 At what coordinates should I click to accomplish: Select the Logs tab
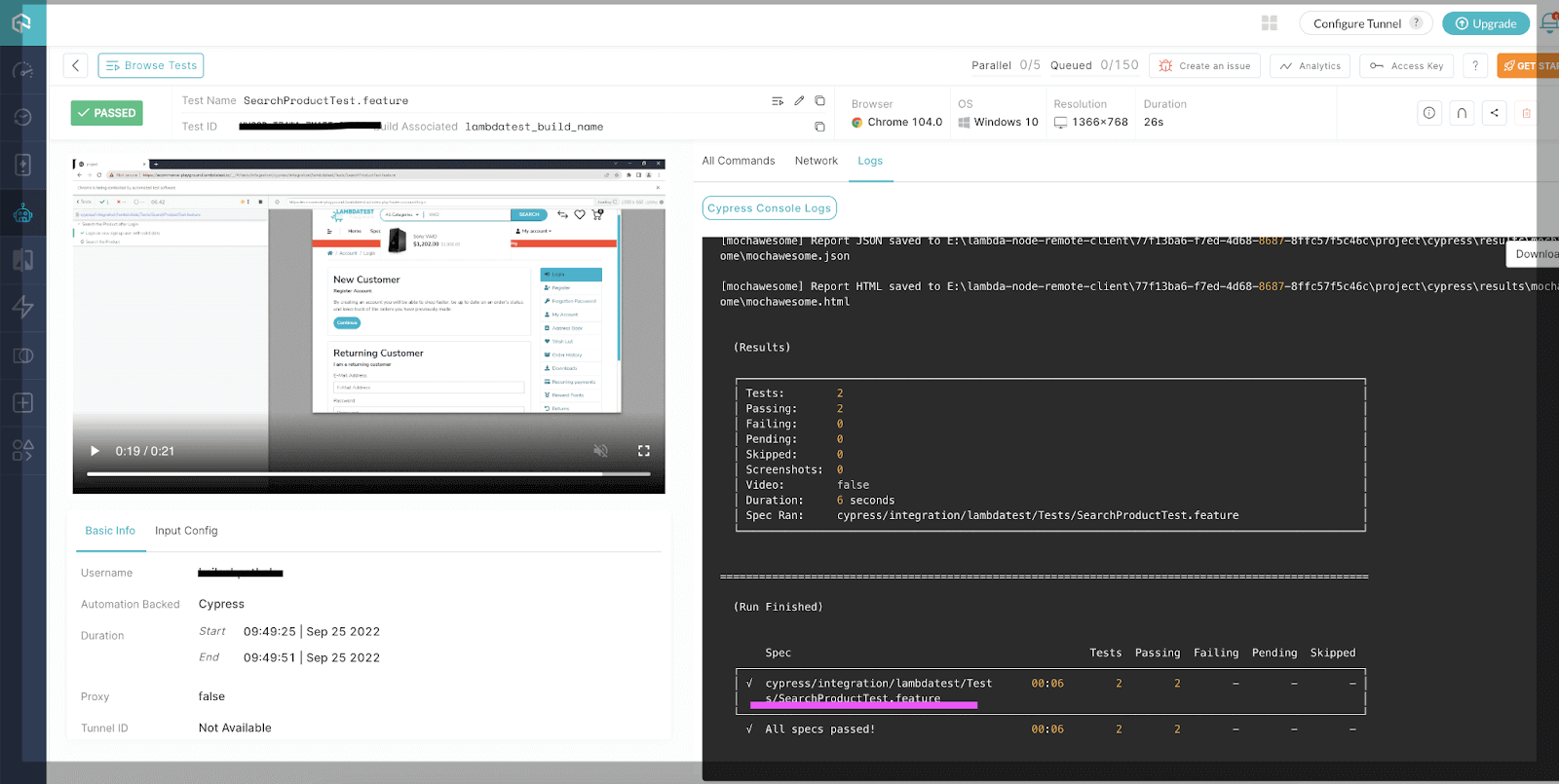(870, 161)
